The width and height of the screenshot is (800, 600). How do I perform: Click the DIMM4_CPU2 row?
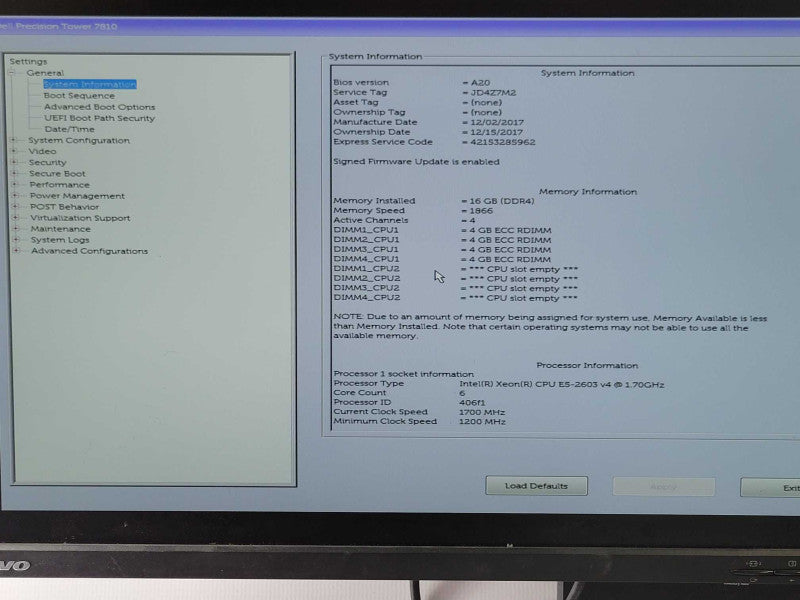pyautogui.click(x=456, y=298)
